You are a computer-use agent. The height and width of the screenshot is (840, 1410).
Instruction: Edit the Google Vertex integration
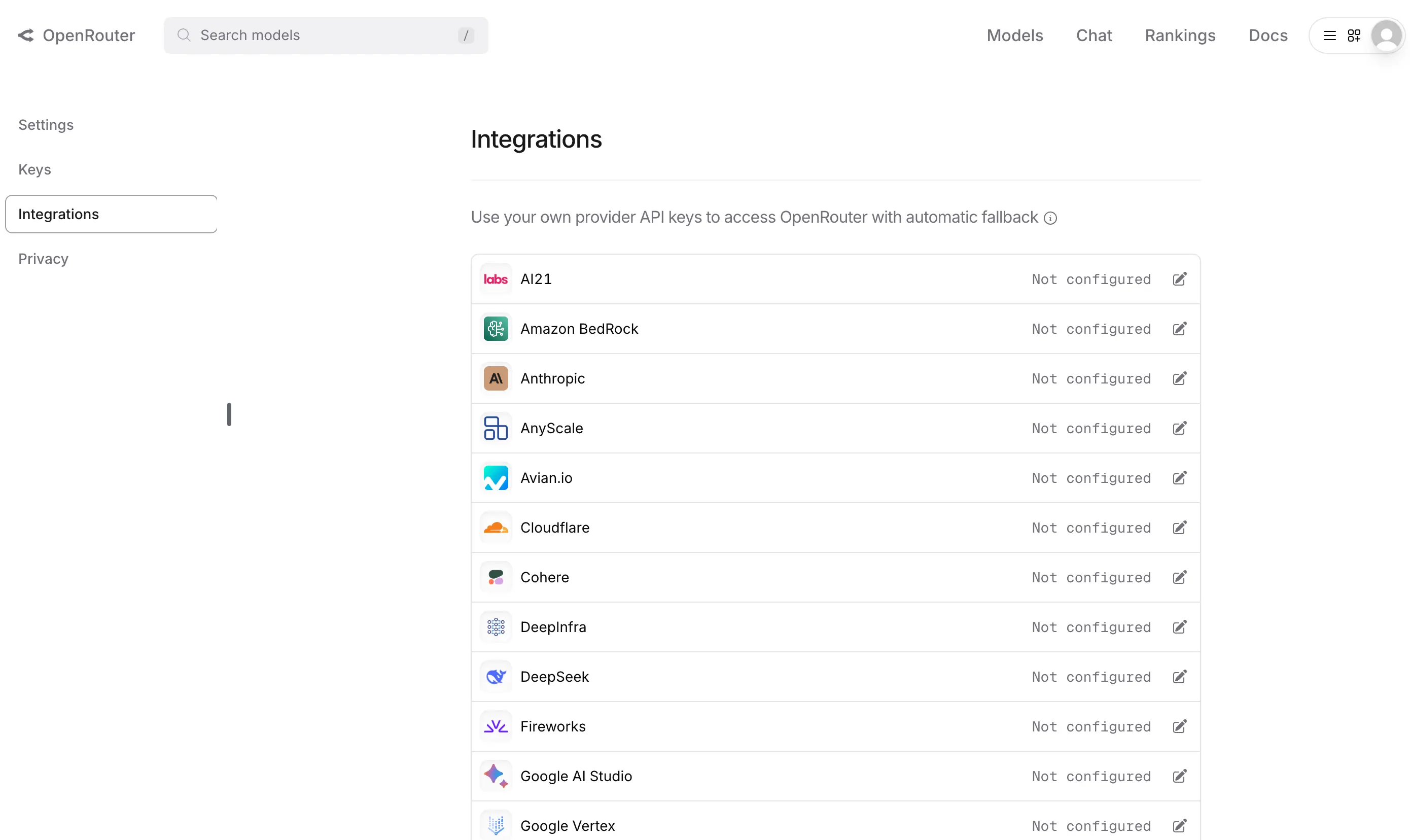pyautogui.click(x=1179, y=826)
